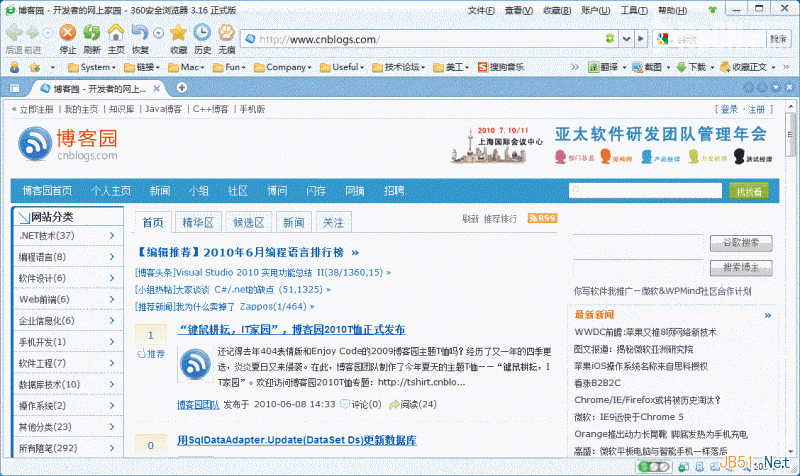
Task: Click the 搜索博主 button
Action: tap(741, 267)
